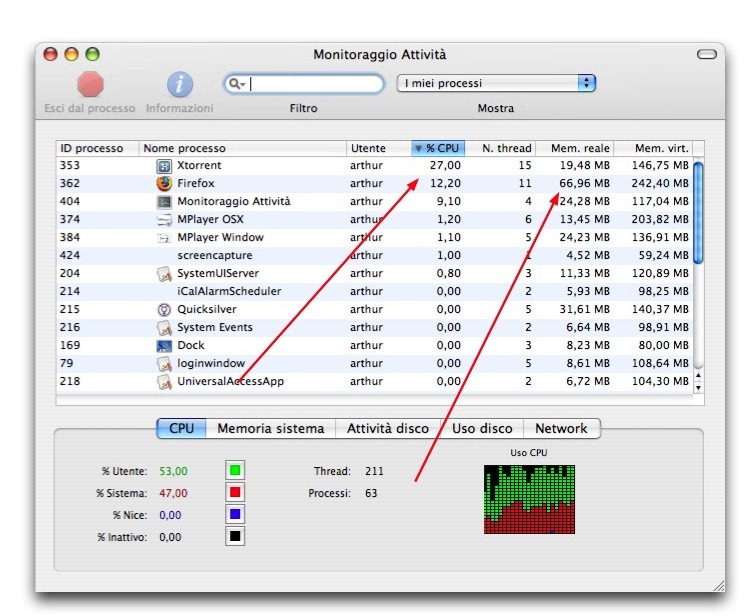Image resolution: width=755 pixels, height=616 pixels.
Task: Click the Esci dal processo stop icon
Action: pos(90,84)
